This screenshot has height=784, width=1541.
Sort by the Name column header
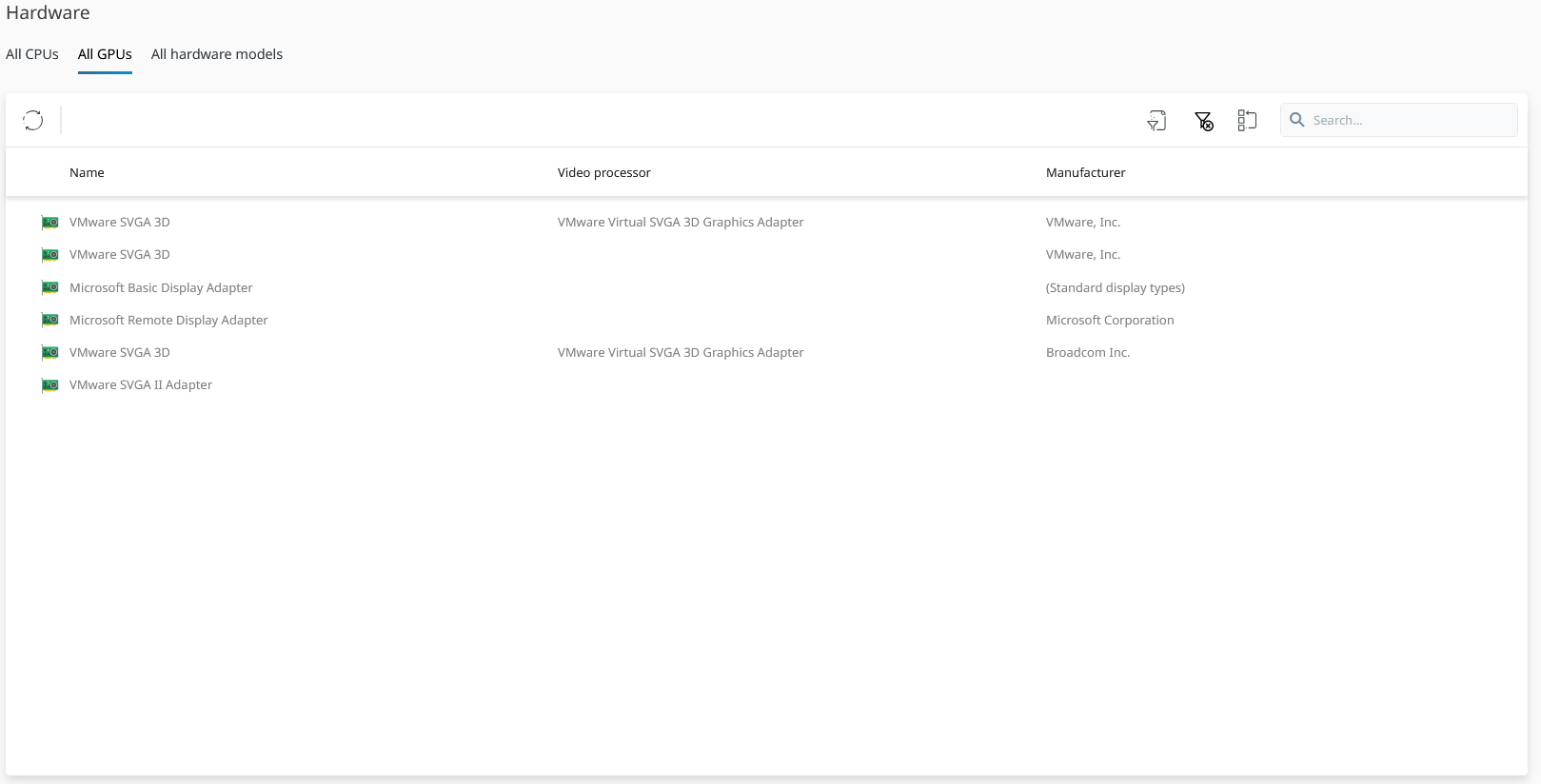pos(87,172)
